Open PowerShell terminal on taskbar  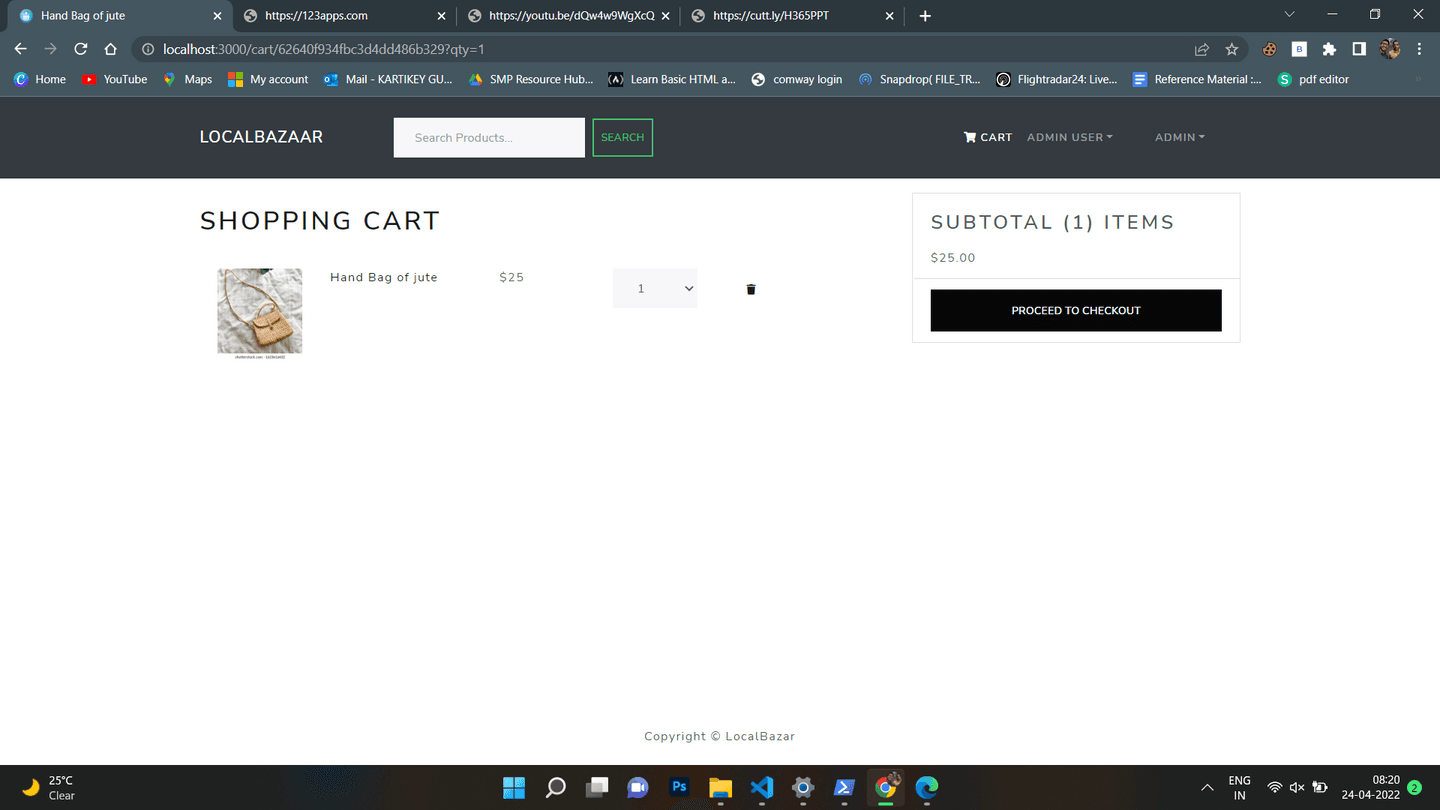click(844, 787)
